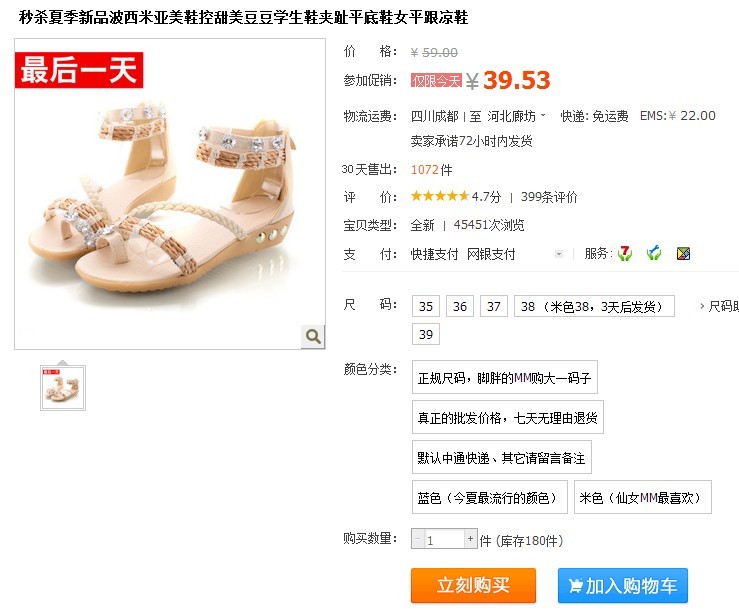Pick size 38 (米色38，3天后发货)
The width and height of the screenshot is (739, 616).
[x=594, y=306]
